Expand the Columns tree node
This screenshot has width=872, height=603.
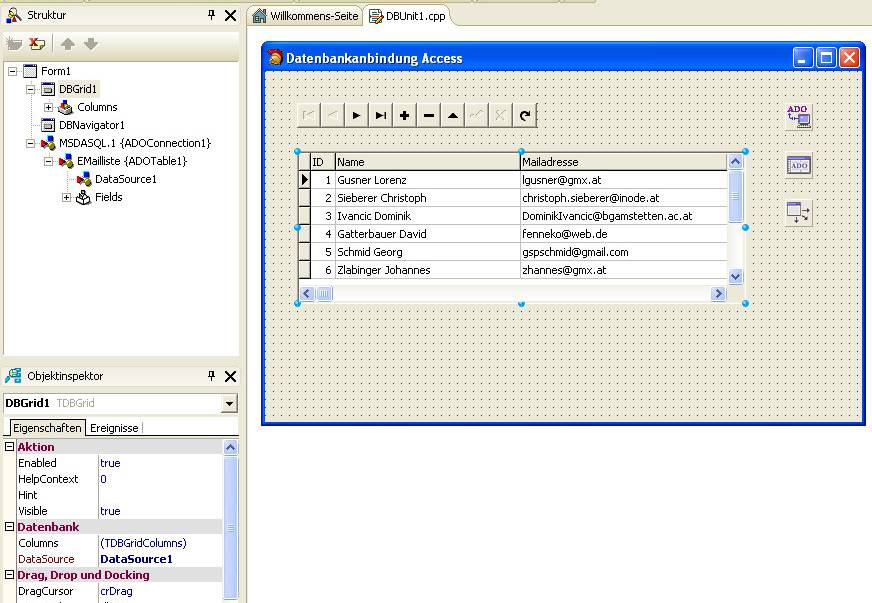[x=49, y=107]
